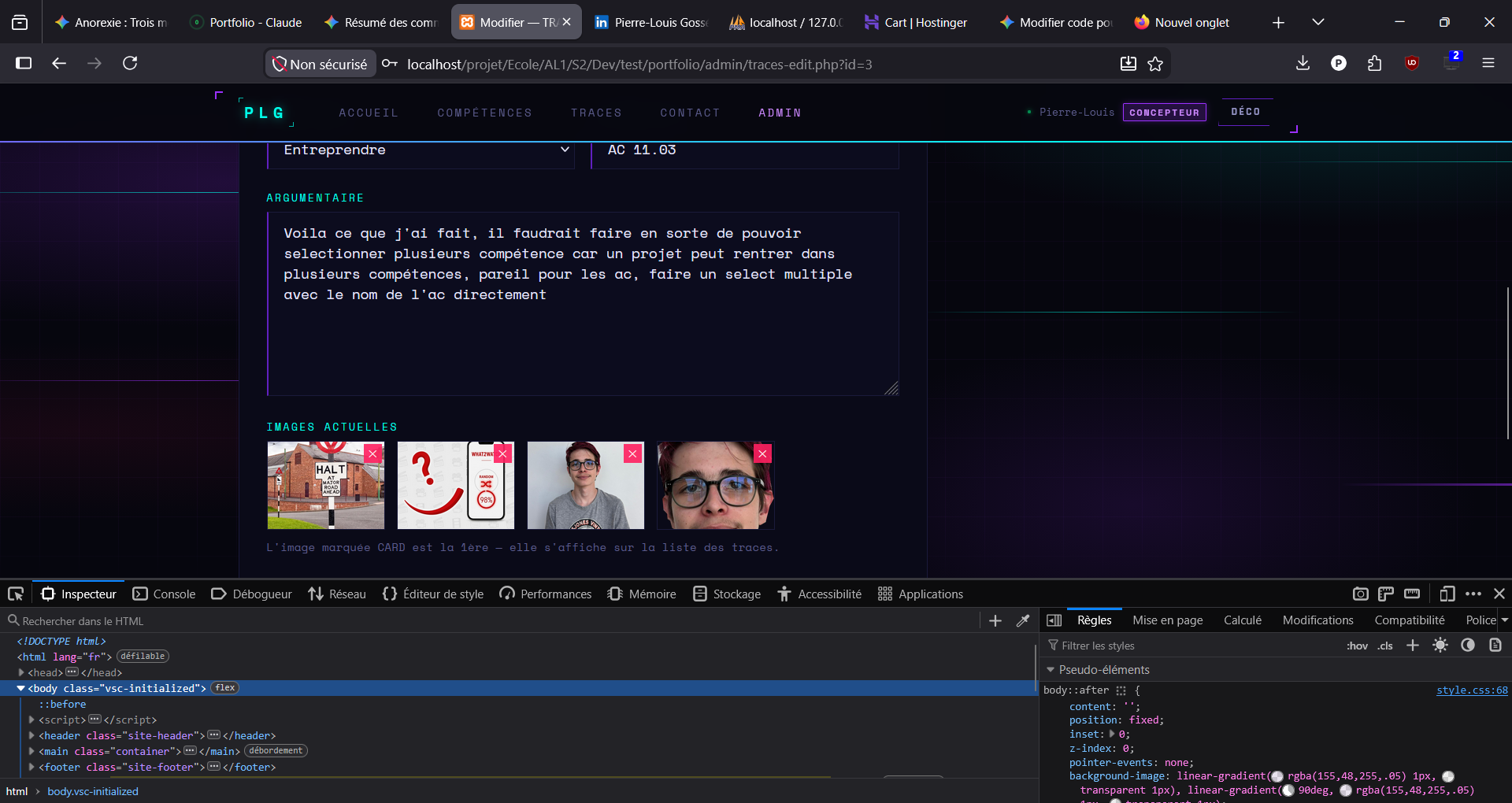Image resolution: width=1512 pixels, height=803 pixels.
Task: Open the Accessibilité tab
Action: tap(819, 594)
